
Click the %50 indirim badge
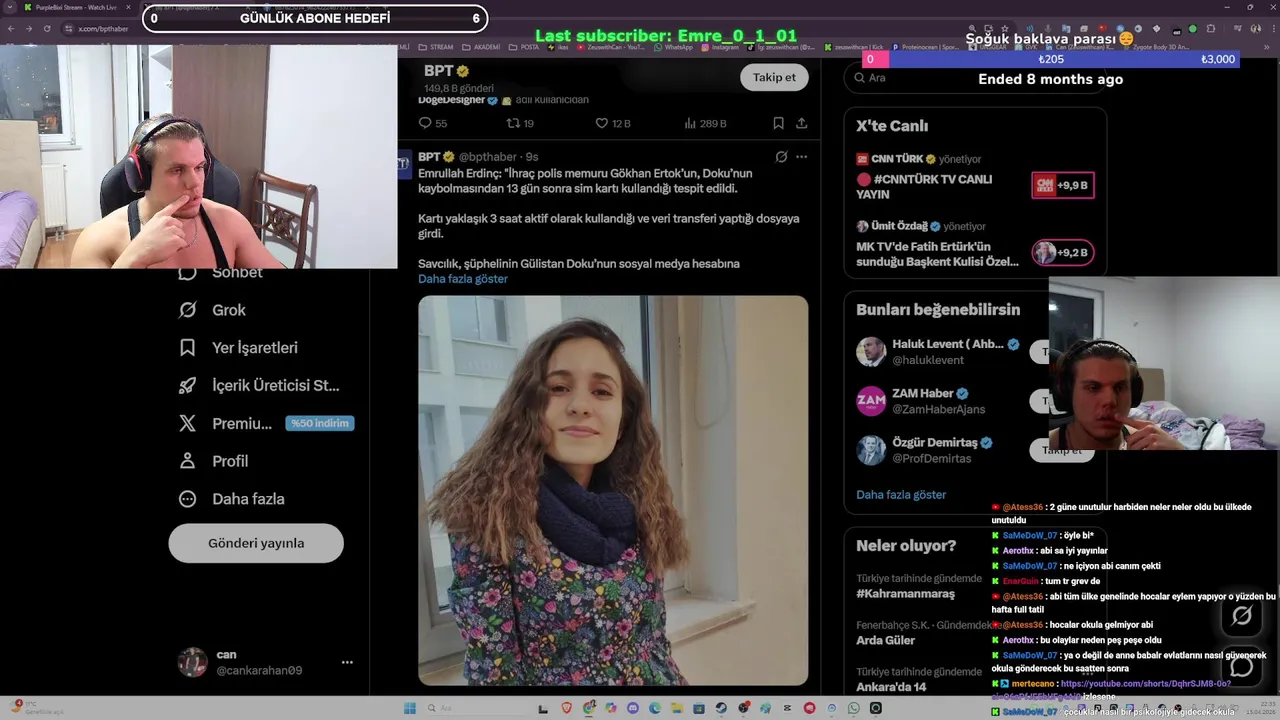(320, 423)
